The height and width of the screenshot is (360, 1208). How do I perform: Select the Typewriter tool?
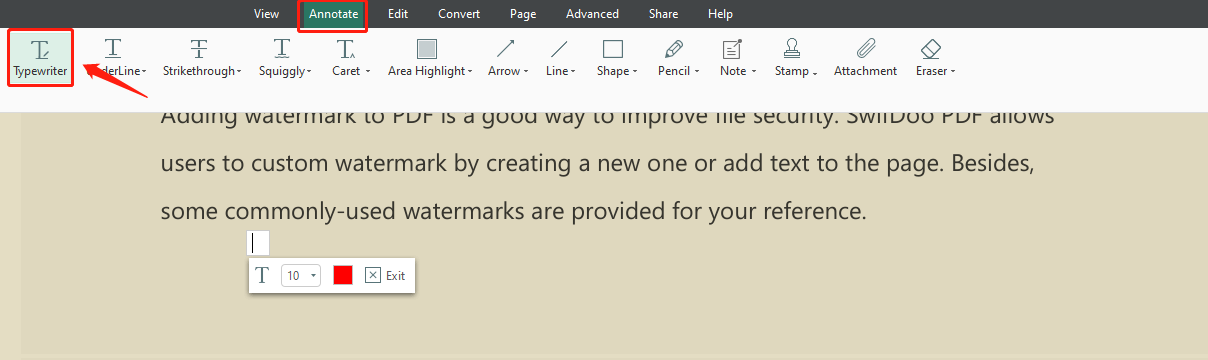(40, 58)
